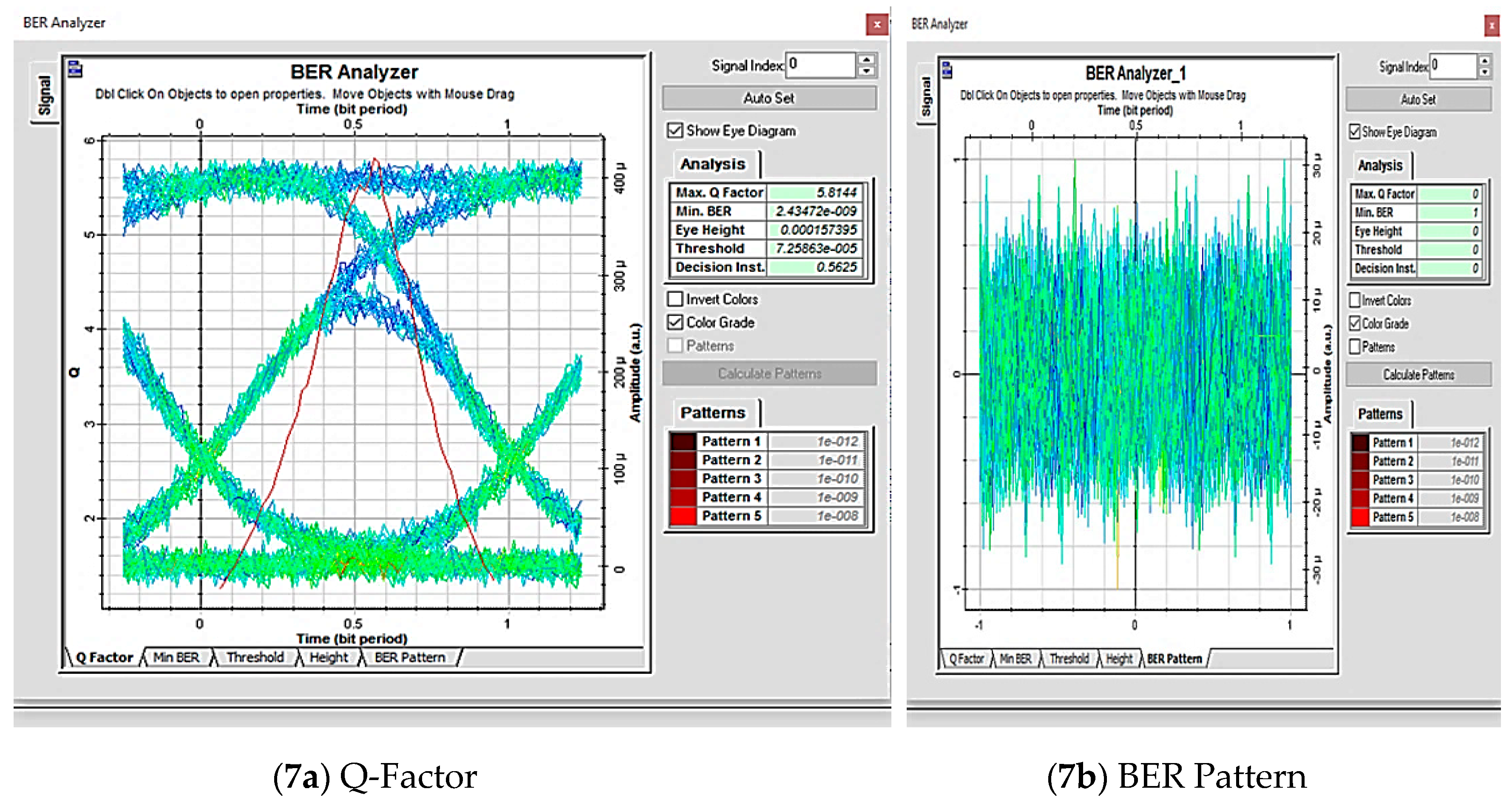
Task: Close the left BER Analyzer window
Action: click(x=877, y=25)
